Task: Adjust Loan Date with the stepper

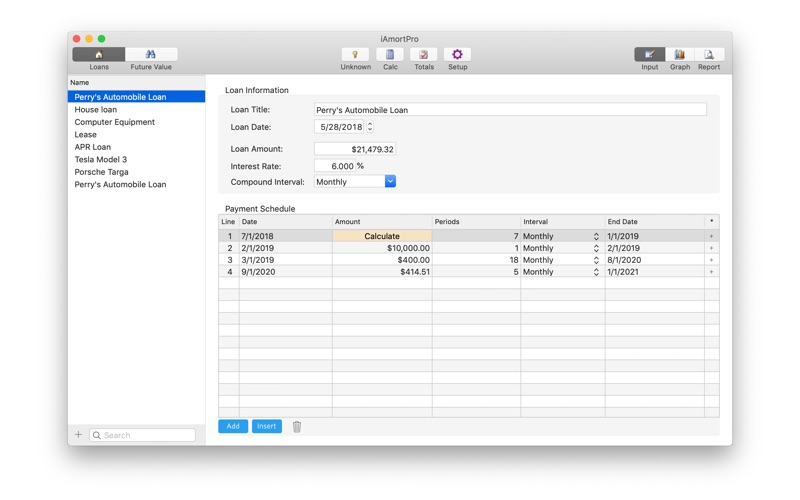Action: [370, 127]
